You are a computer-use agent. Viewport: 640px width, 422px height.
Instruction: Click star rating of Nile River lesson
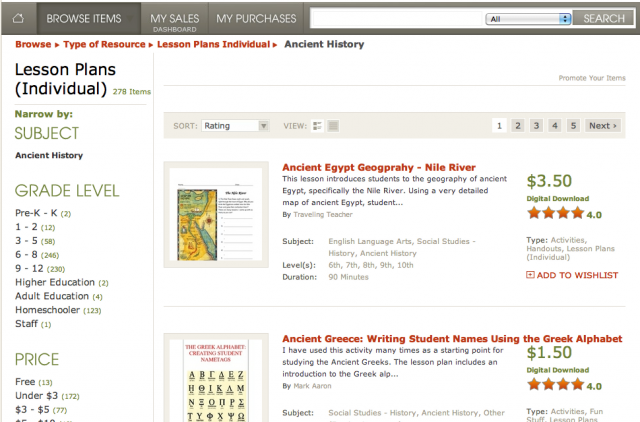pos(556,213)
